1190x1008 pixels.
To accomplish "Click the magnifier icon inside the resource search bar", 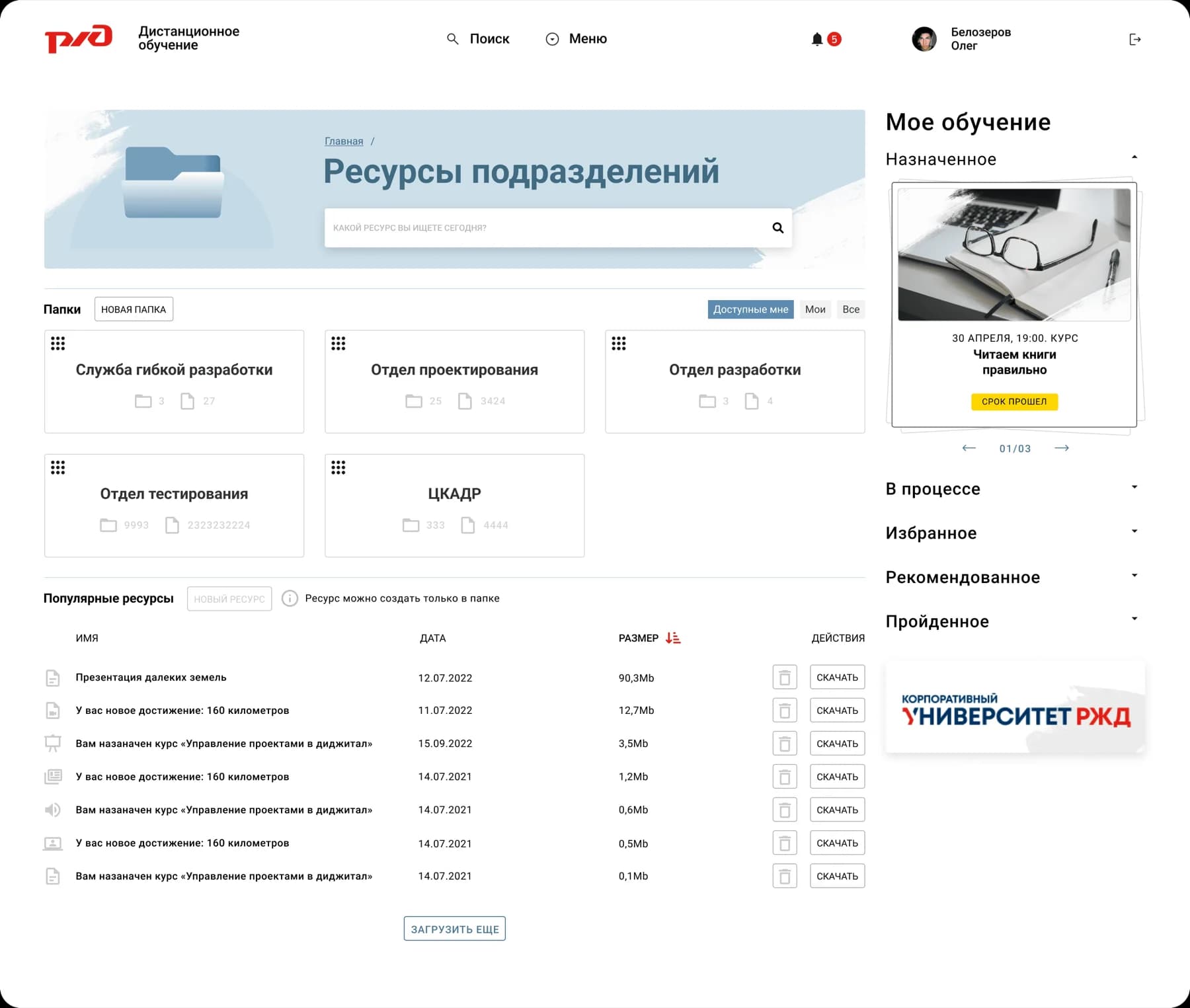I will pyautogui.click(x=777, y=227).
